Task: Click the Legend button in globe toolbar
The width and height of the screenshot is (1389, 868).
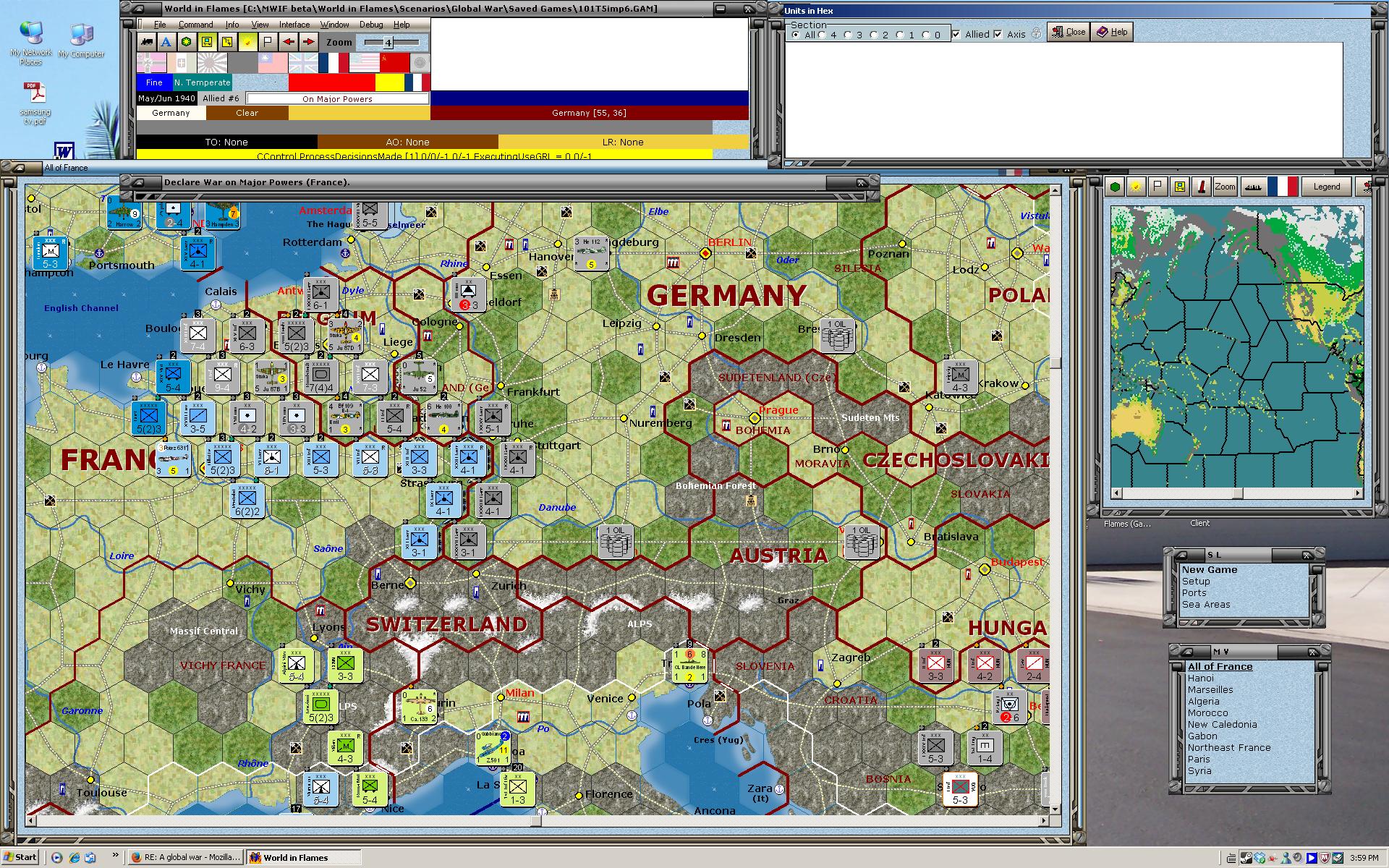Action: [x=1326, y=187]
